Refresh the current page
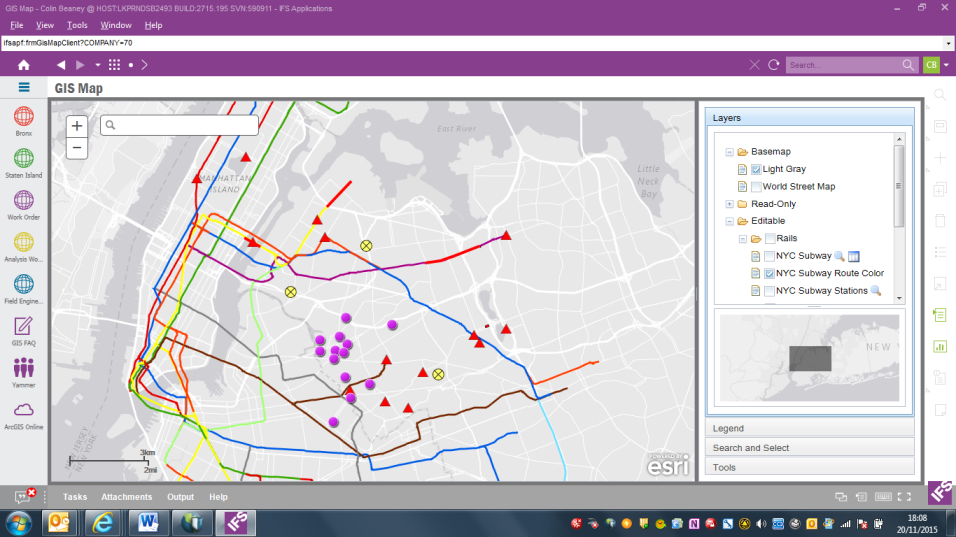Screen dimensions: 956x537 tap(774, 65)
